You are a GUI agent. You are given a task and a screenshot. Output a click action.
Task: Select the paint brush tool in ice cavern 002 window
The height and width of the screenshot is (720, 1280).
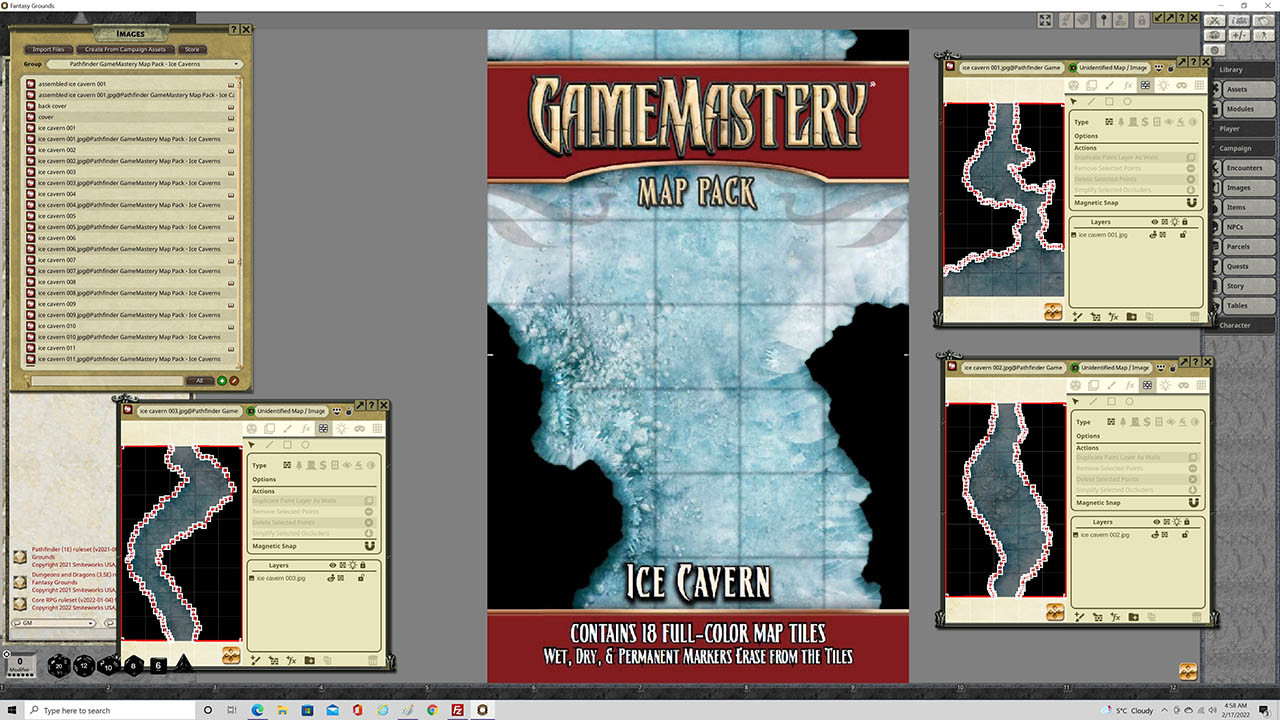point(1109,385)
